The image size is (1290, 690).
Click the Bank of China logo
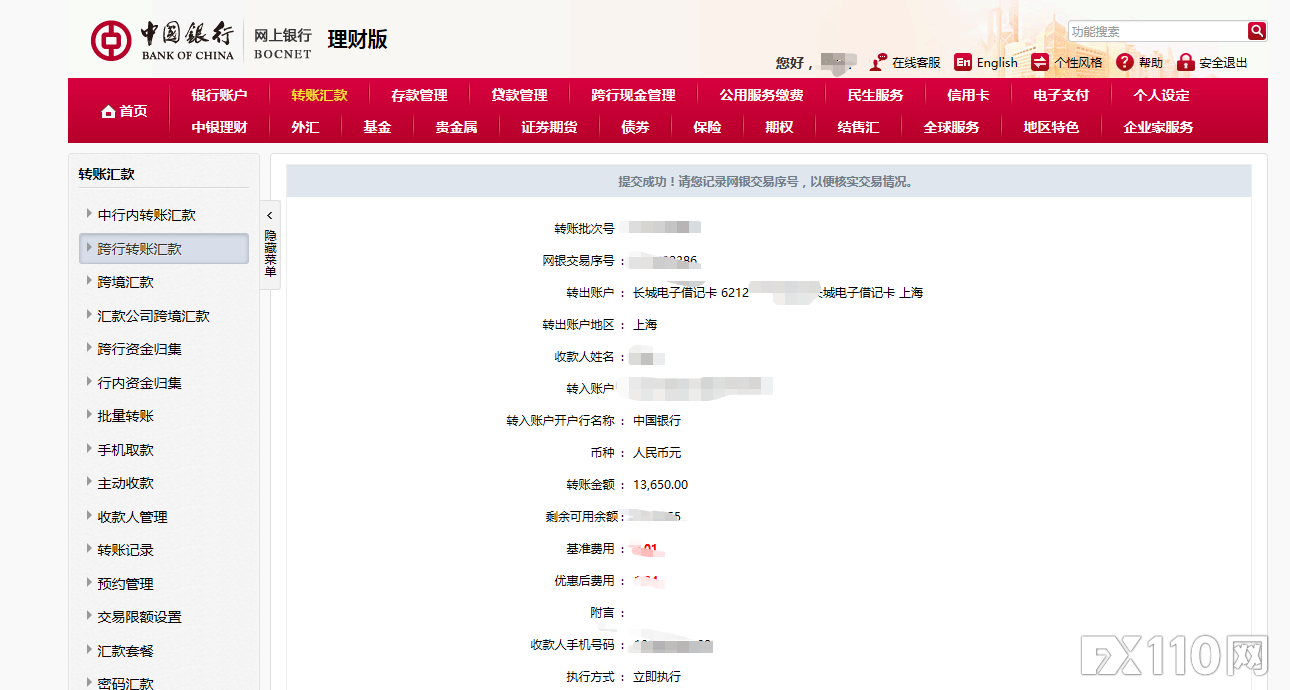111,40
